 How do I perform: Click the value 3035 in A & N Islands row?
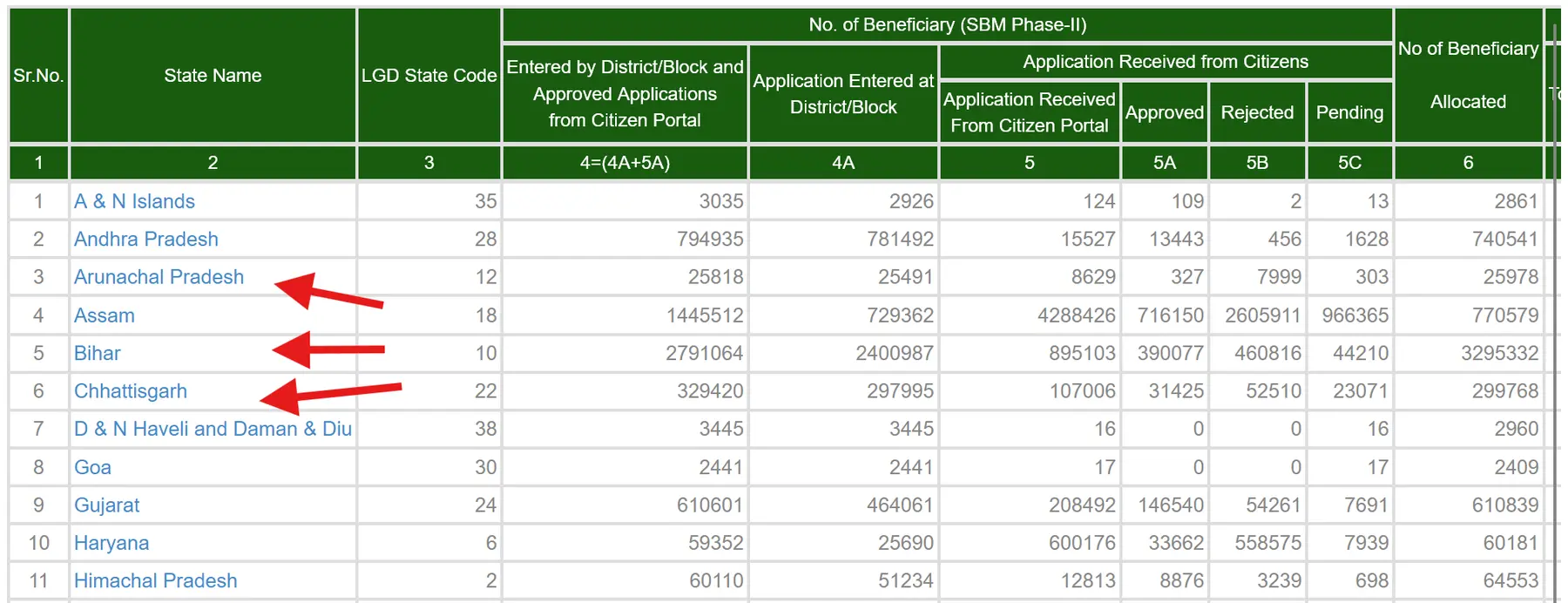pyautogui.click(x=721, y=201)
